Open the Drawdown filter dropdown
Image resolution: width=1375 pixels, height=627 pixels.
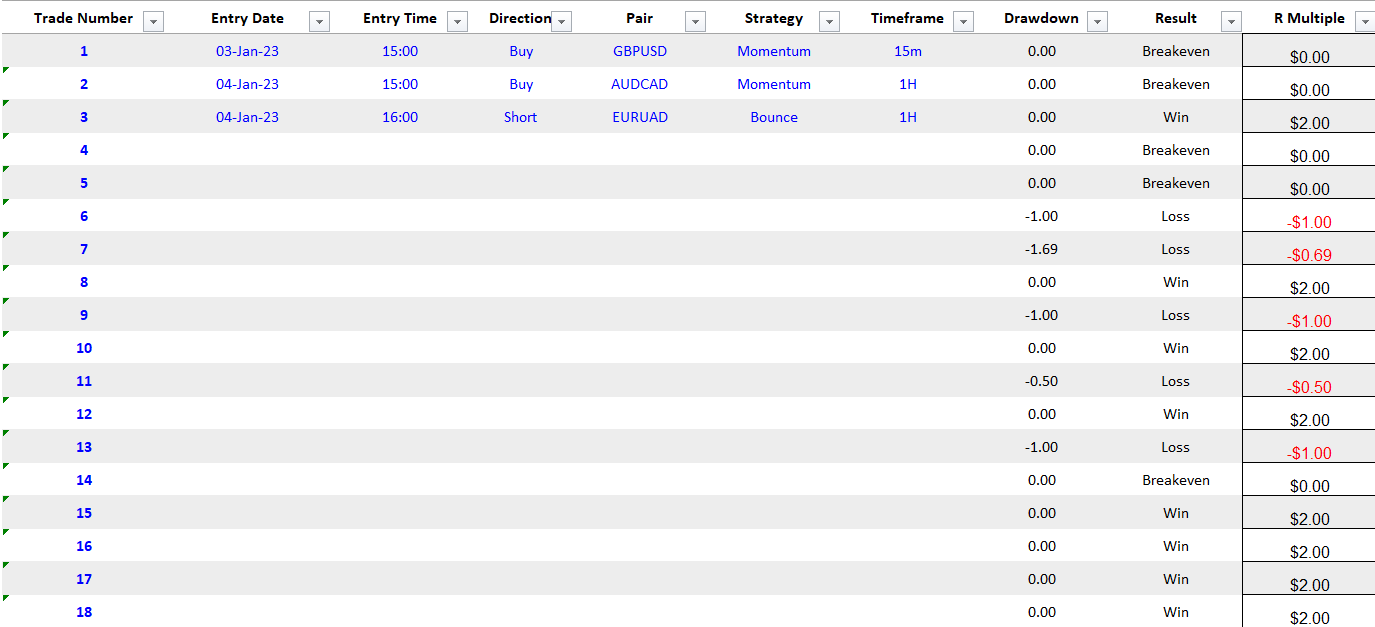coord(1097,22)
